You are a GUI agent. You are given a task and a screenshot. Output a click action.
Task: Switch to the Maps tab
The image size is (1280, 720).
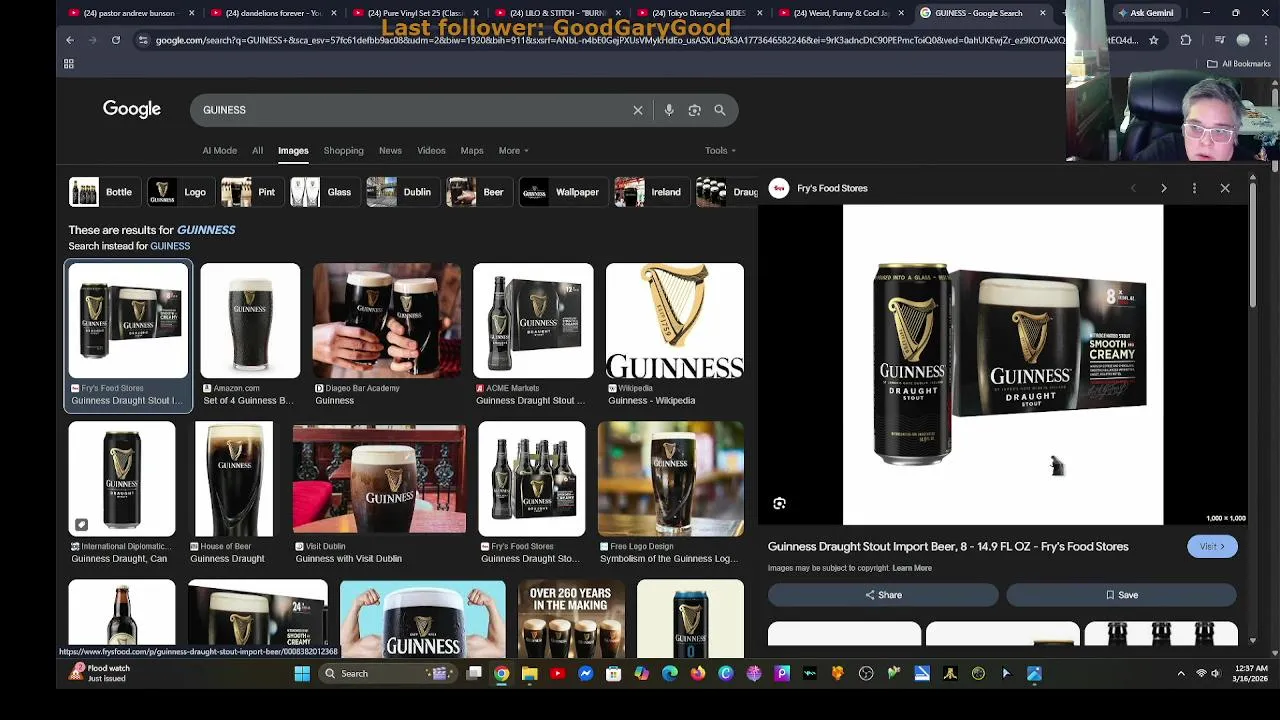[472, 151]
